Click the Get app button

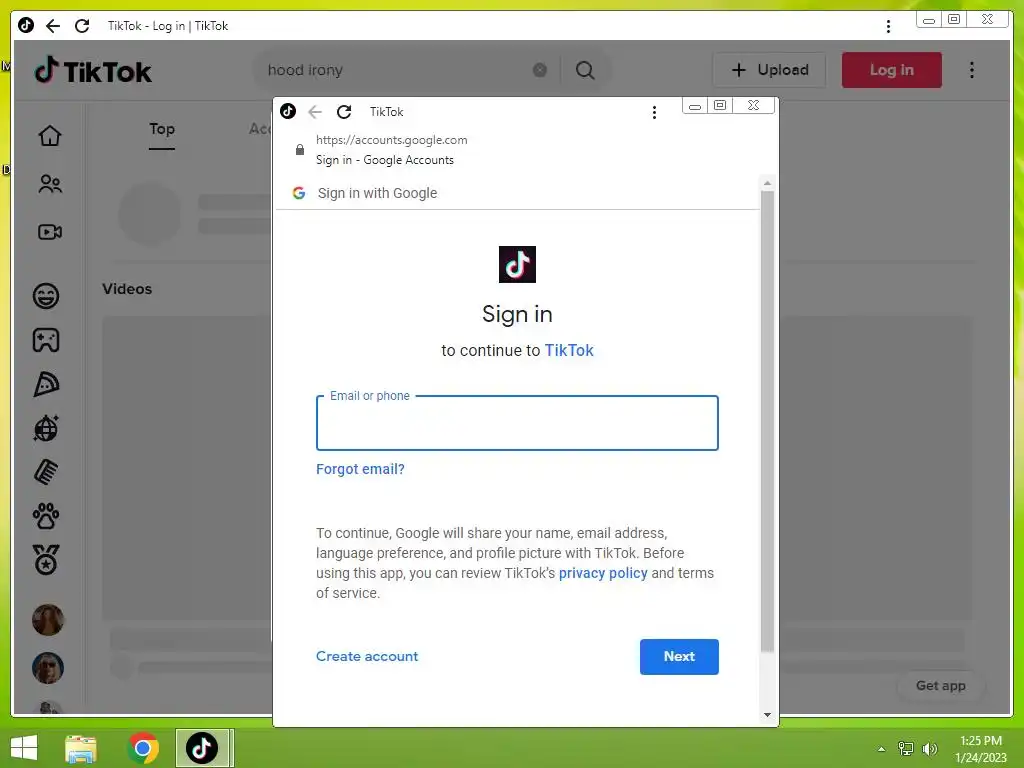940,686
